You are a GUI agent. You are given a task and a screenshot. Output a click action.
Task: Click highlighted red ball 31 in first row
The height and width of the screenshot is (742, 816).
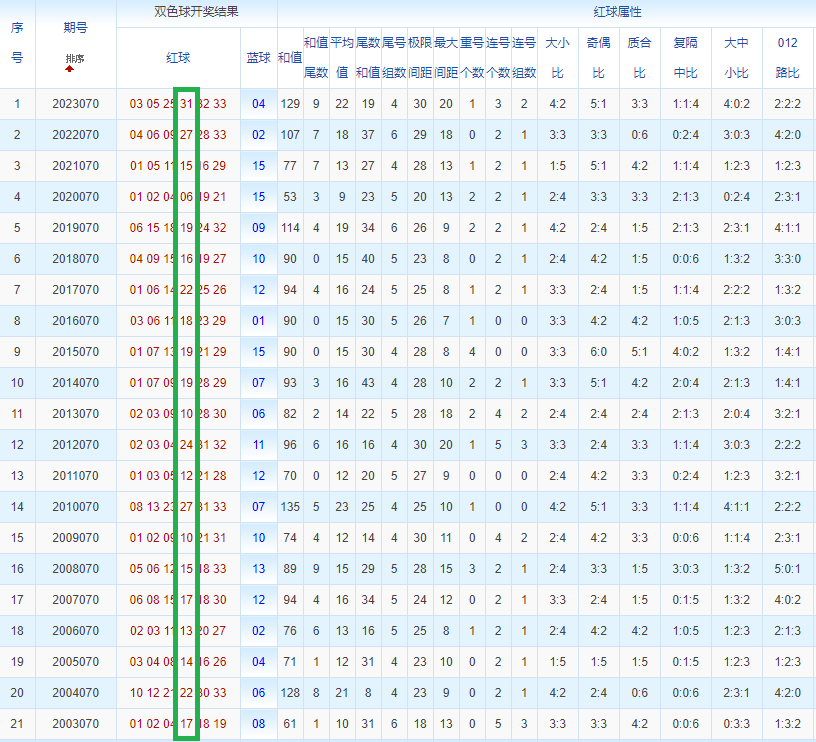186,104
